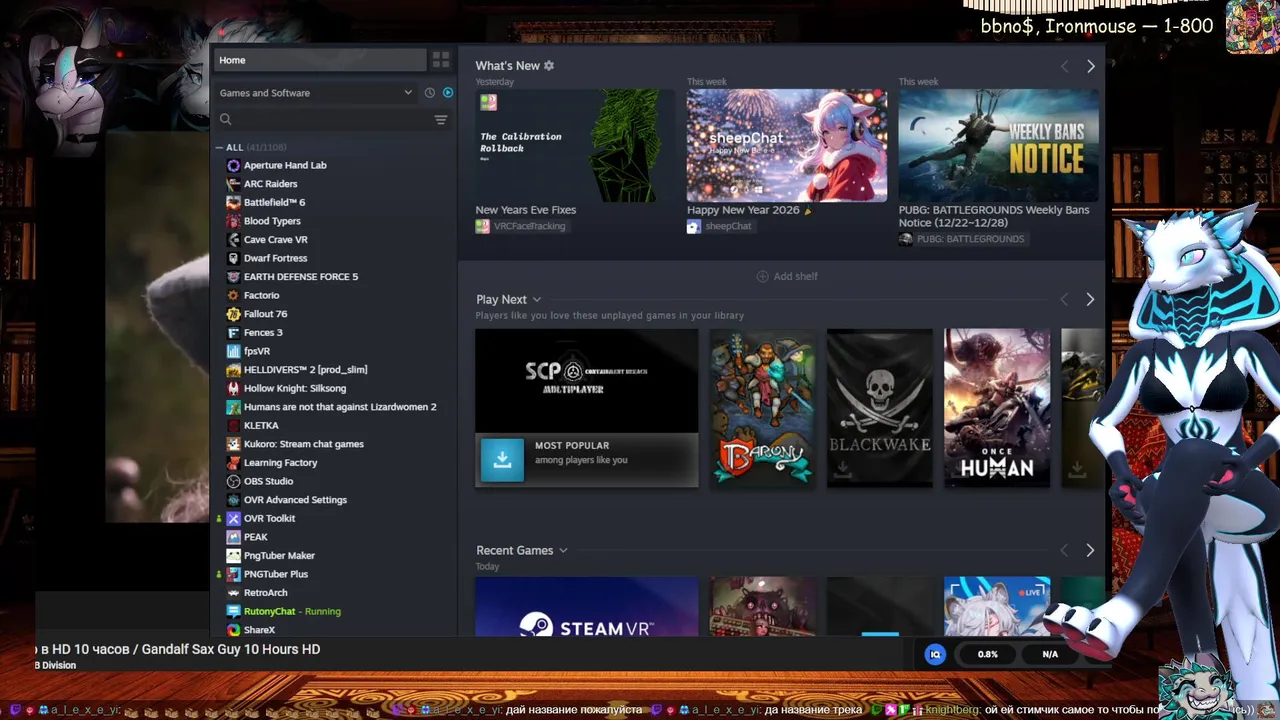Click the Blood Typers game icon
The height and width of the screenshot is (720, 1280).
click(233, 221)
